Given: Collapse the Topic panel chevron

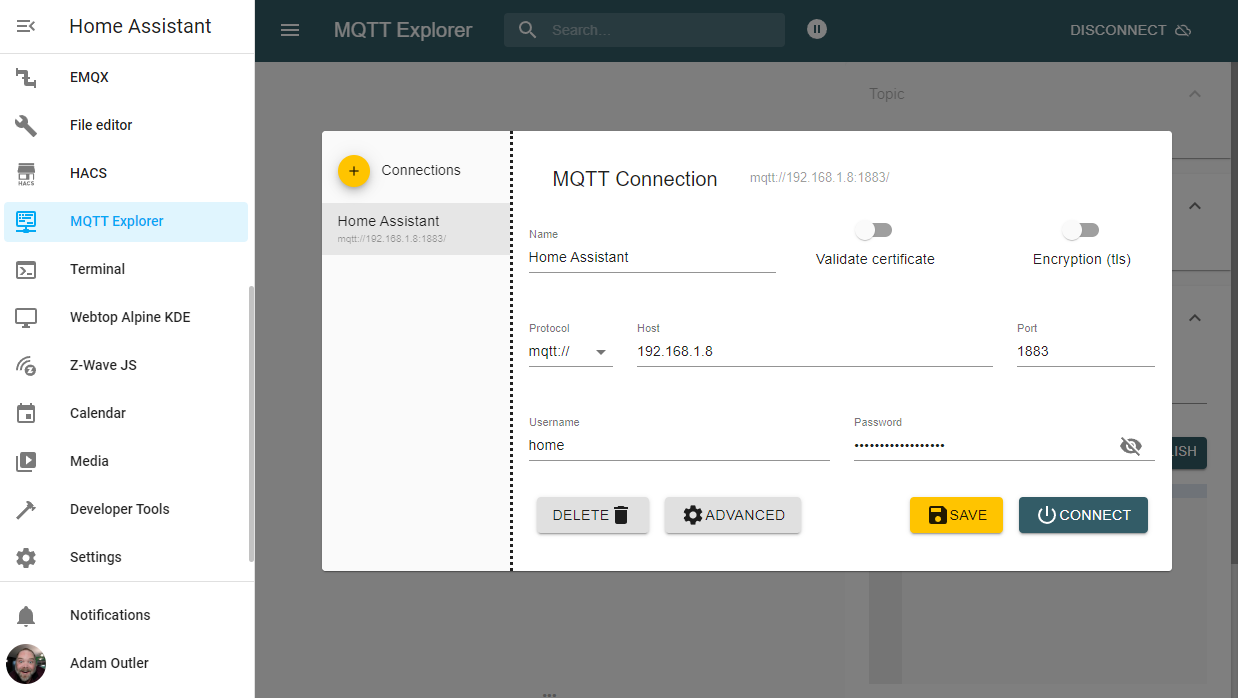Looking at the screenshot, I should pos(1194,94).
